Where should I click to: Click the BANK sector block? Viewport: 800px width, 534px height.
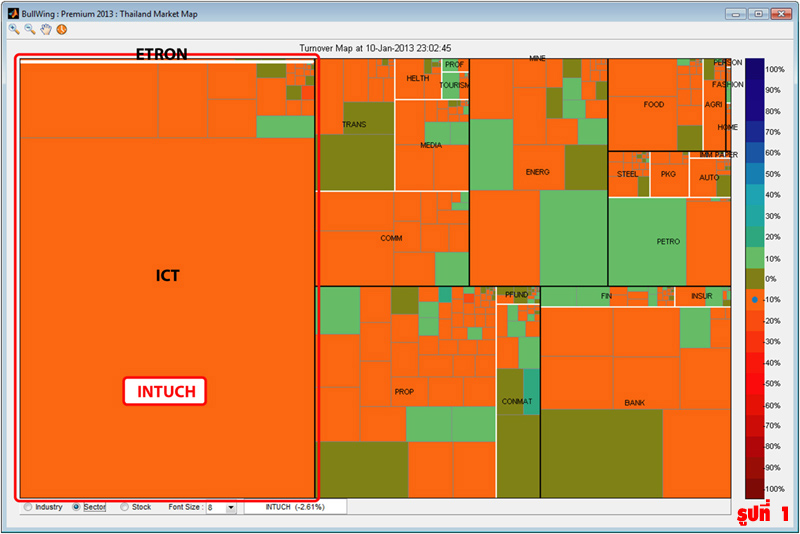click(634, 403)
